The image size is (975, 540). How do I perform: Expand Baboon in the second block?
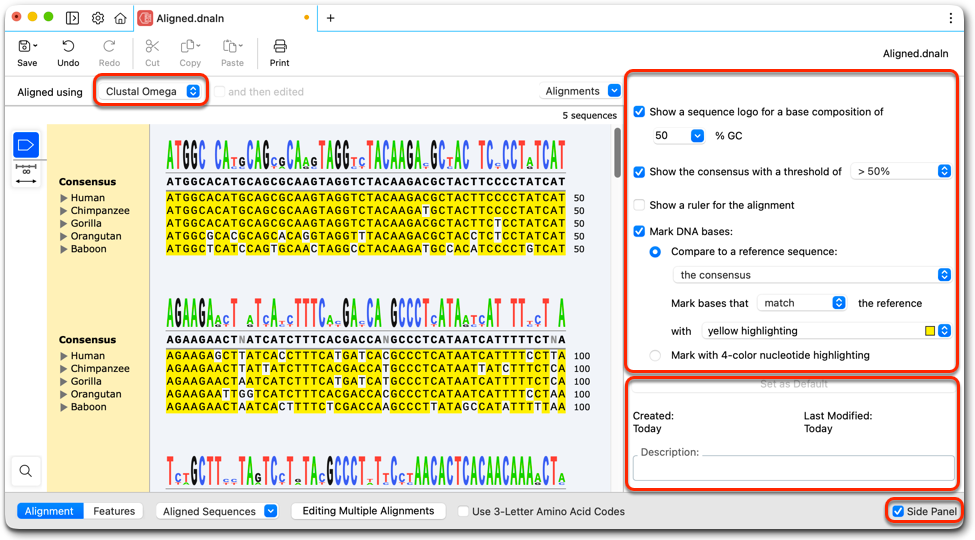tap(63, 407)
